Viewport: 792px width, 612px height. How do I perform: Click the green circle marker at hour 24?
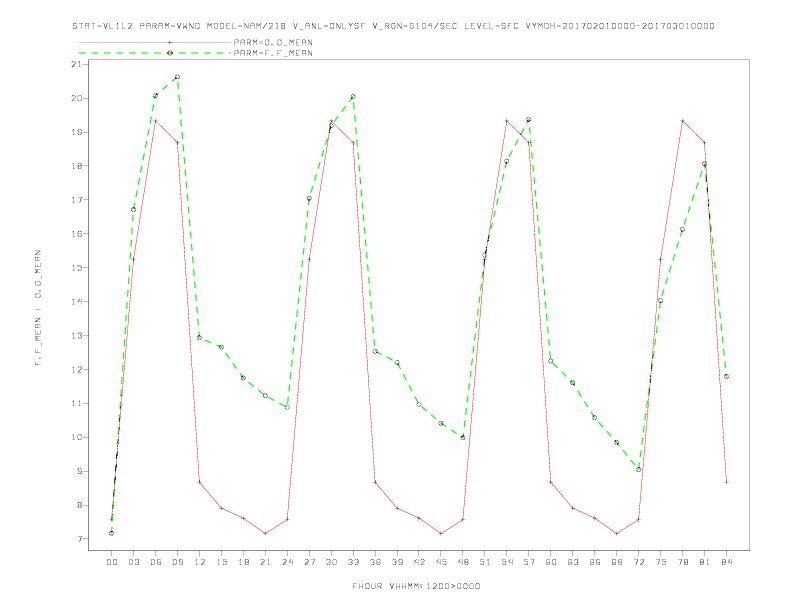coord(287,407)
